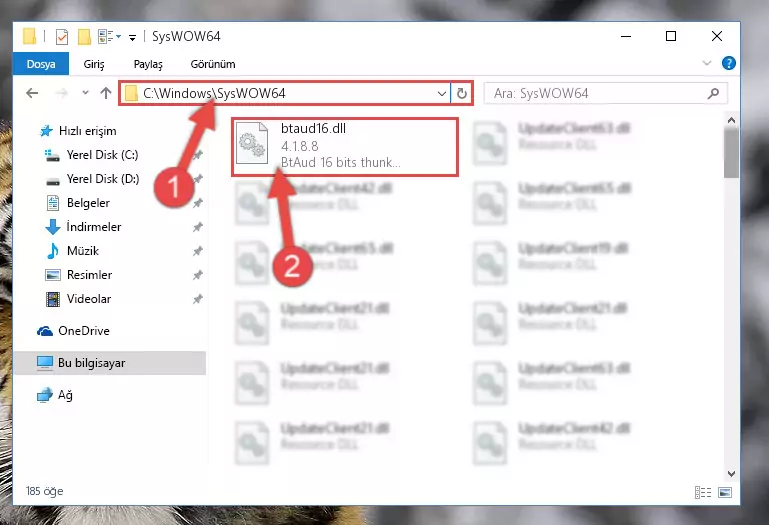
Task: Click the search magnifier icon
Action: tap(714, 93)
